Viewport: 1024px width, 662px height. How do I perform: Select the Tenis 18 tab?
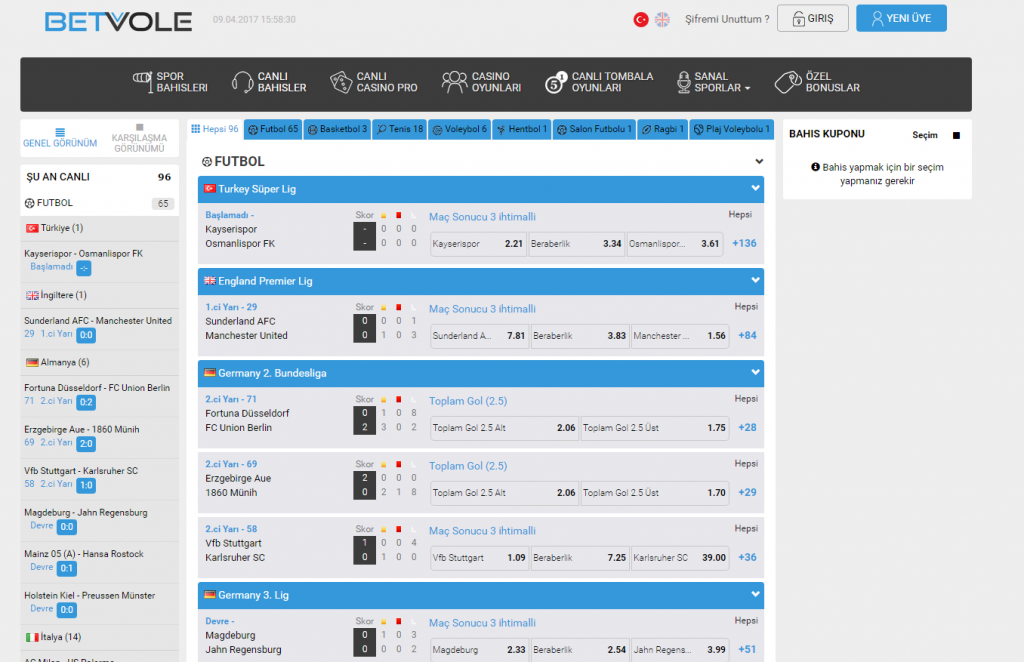[400, 129]
